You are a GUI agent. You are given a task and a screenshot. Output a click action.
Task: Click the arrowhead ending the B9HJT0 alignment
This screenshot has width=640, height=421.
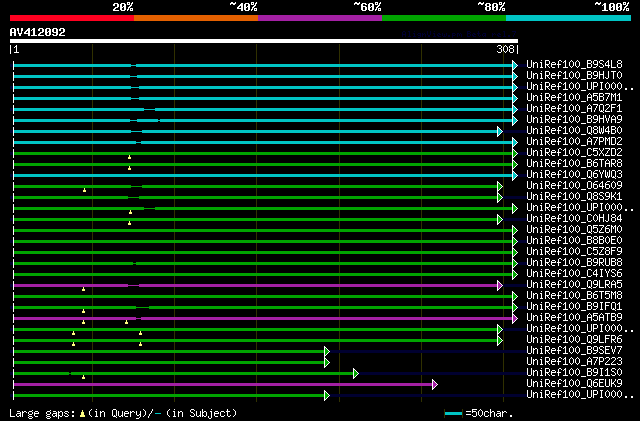(515, 76)
